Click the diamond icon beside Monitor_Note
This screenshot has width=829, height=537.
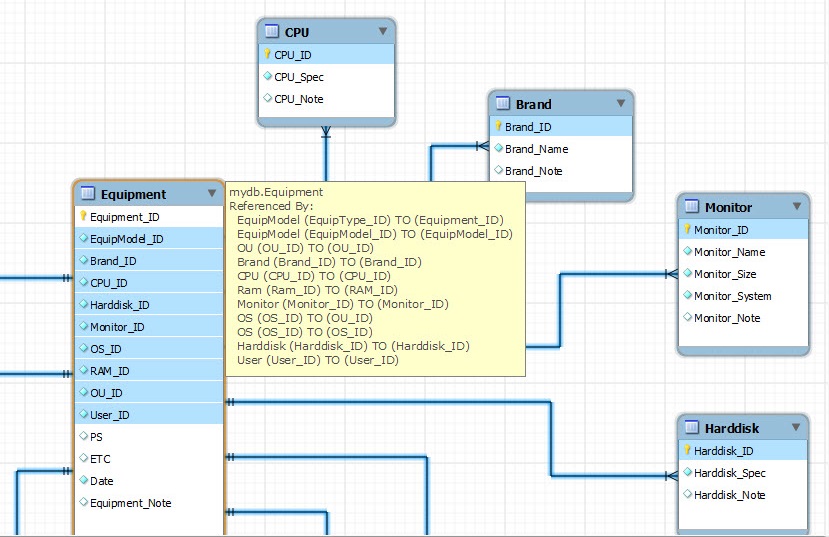[x=687, y=317]
